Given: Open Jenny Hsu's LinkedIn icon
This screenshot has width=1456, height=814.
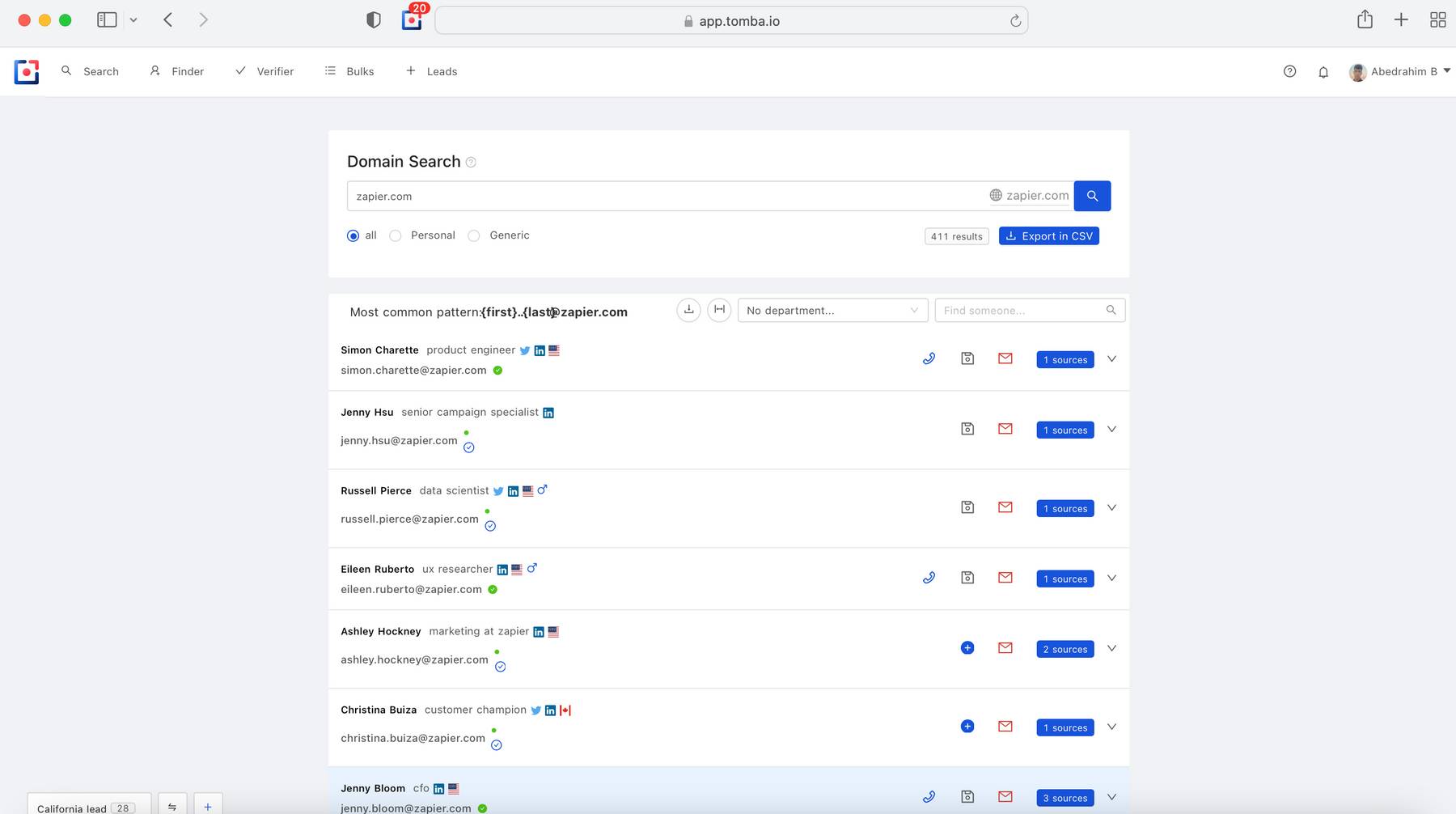Looking at the screenshot, I should (x=548, y=413).
